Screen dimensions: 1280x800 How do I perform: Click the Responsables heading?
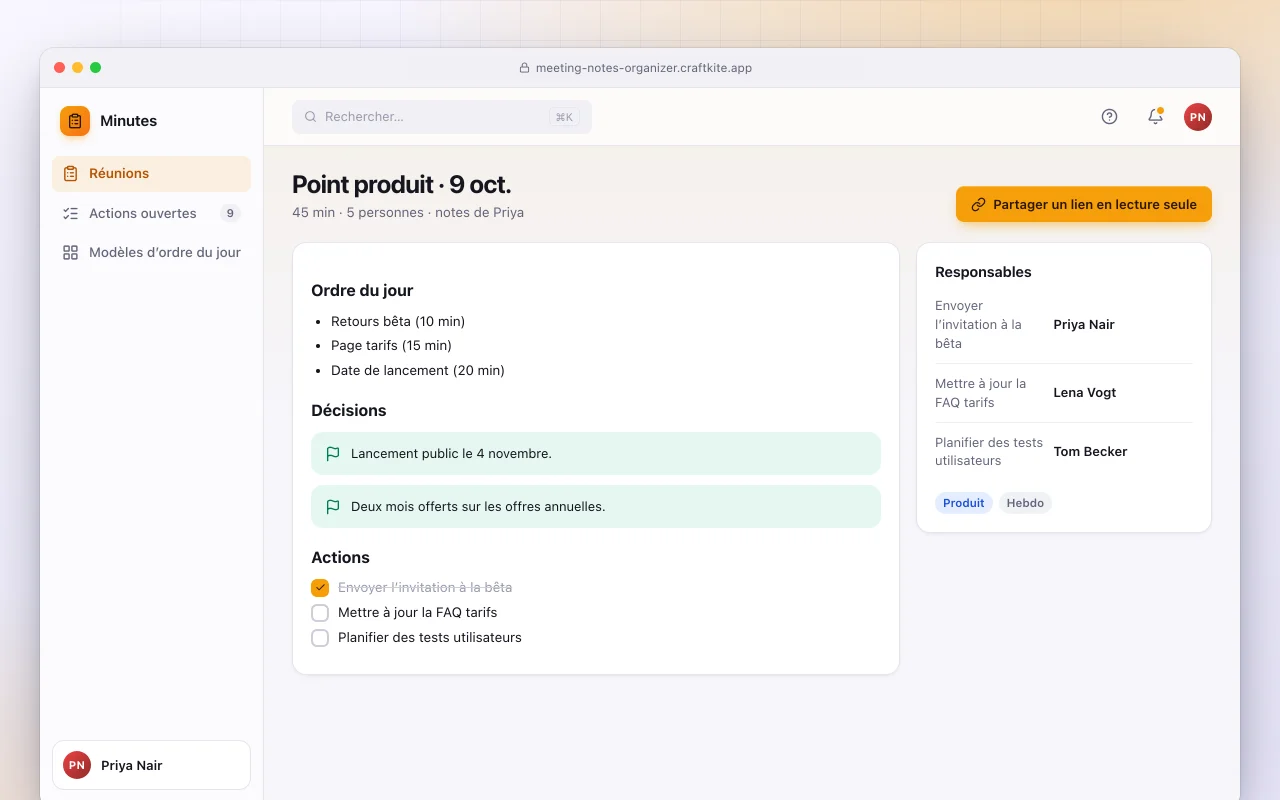[x=983, y=272]
